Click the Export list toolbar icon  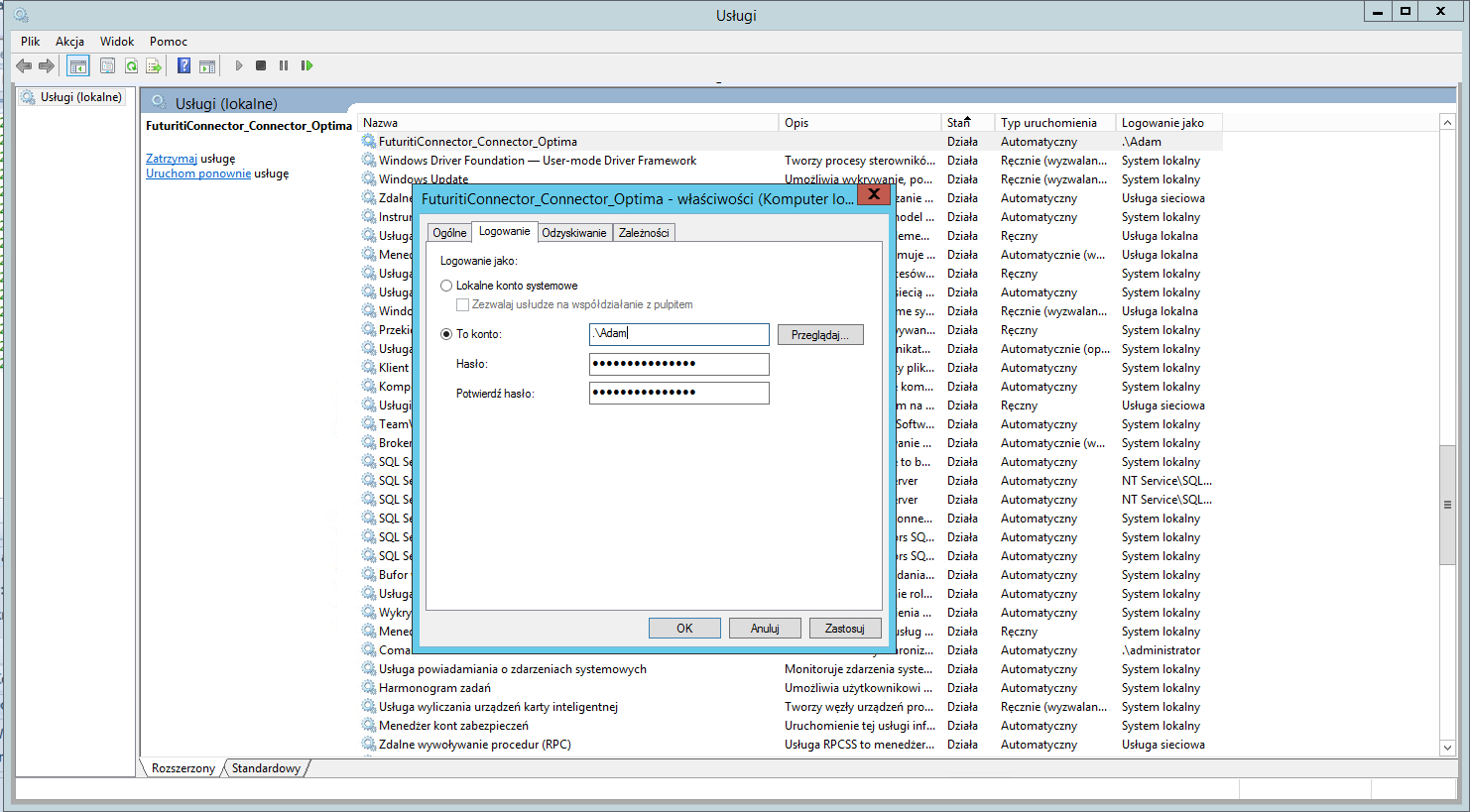coord(154,66)
